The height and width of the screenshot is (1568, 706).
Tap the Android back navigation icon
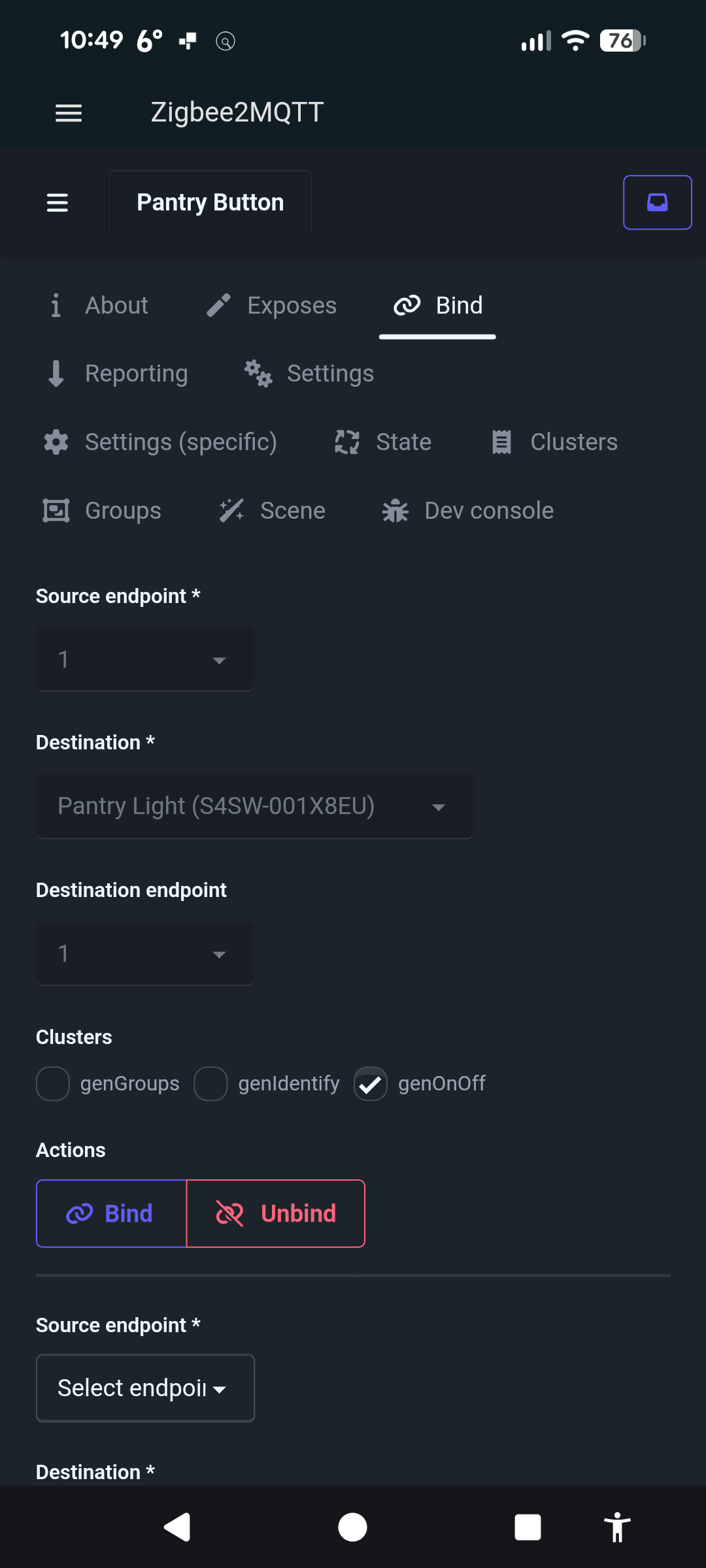177,1527
